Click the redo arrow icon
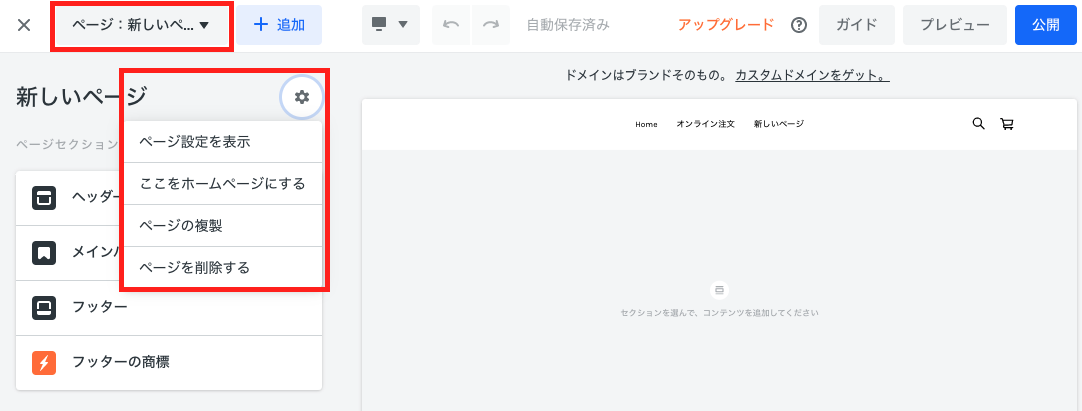The height and width of the screenshot is (411, 1082). click(x=491, y=26)
